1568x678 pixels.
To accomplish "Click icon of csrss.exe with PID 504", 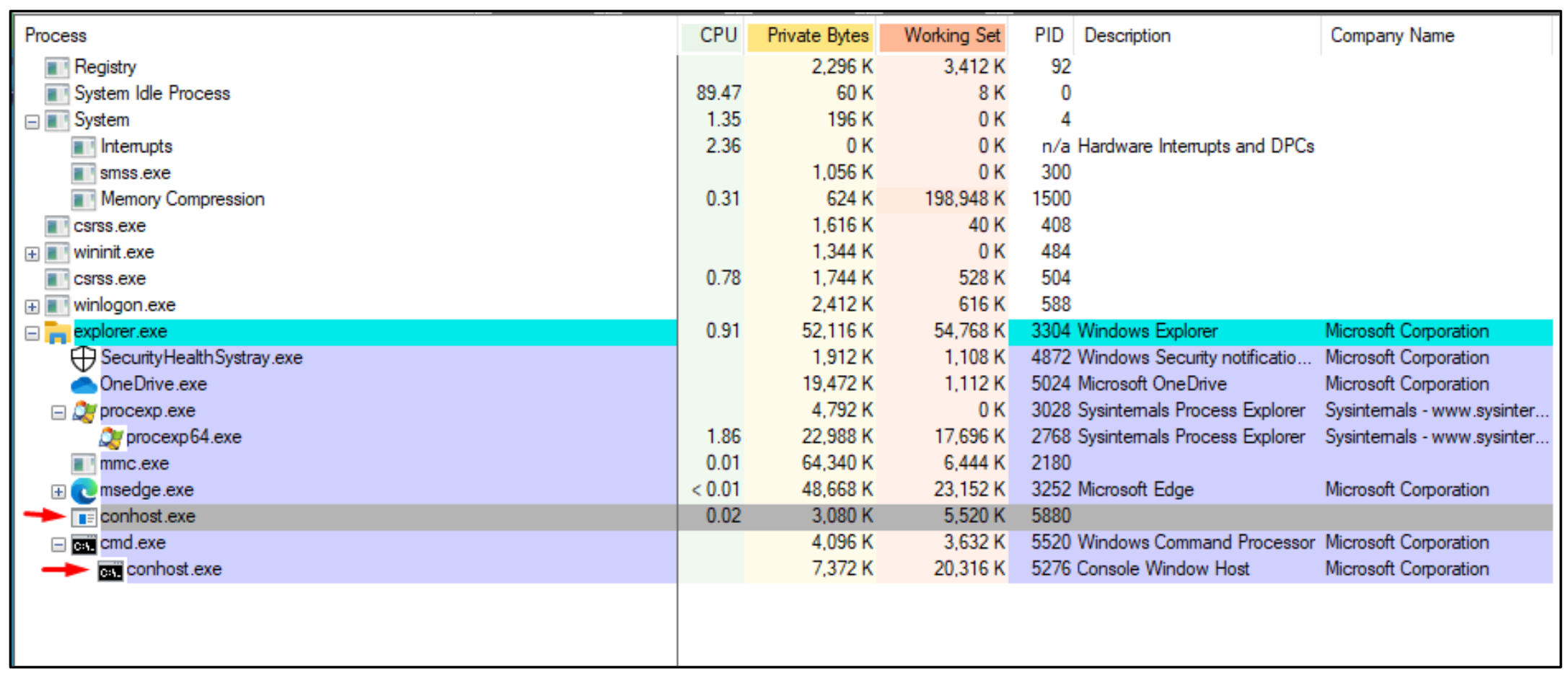I will (x=57, y=279).
